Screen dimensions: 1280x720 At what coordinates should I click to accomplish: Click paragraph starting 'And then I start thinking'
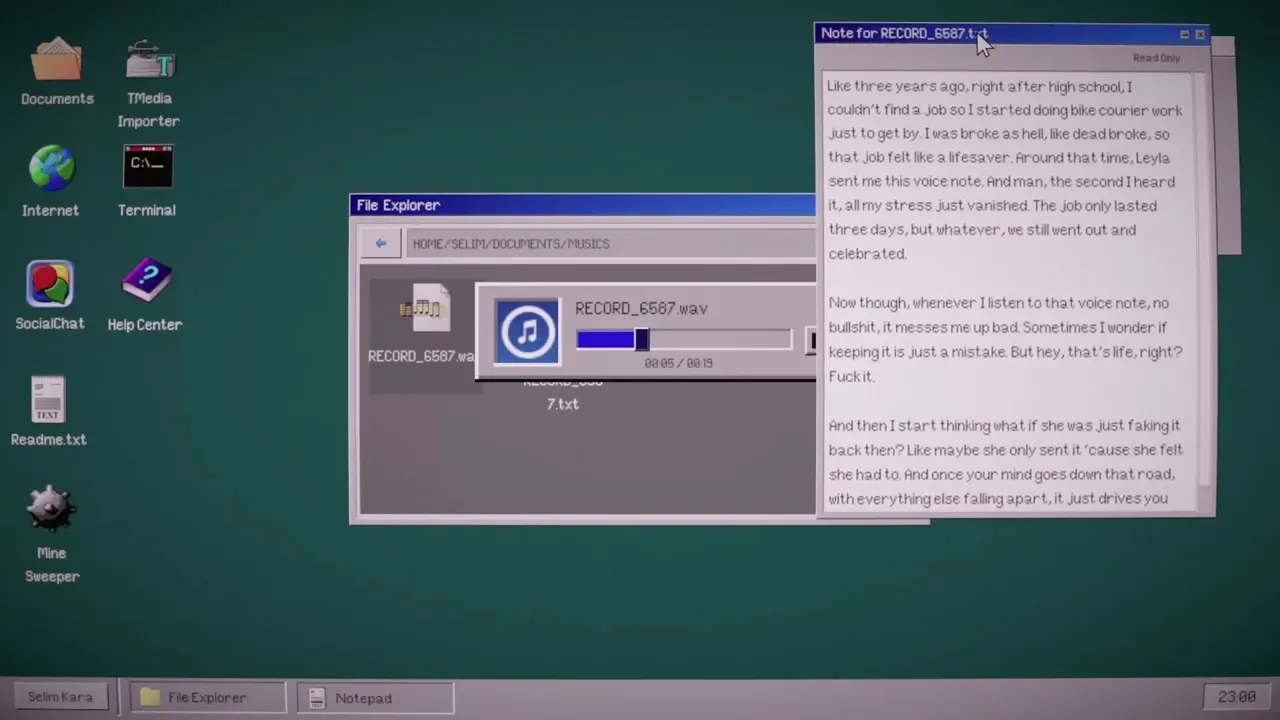pos(1005,462)
